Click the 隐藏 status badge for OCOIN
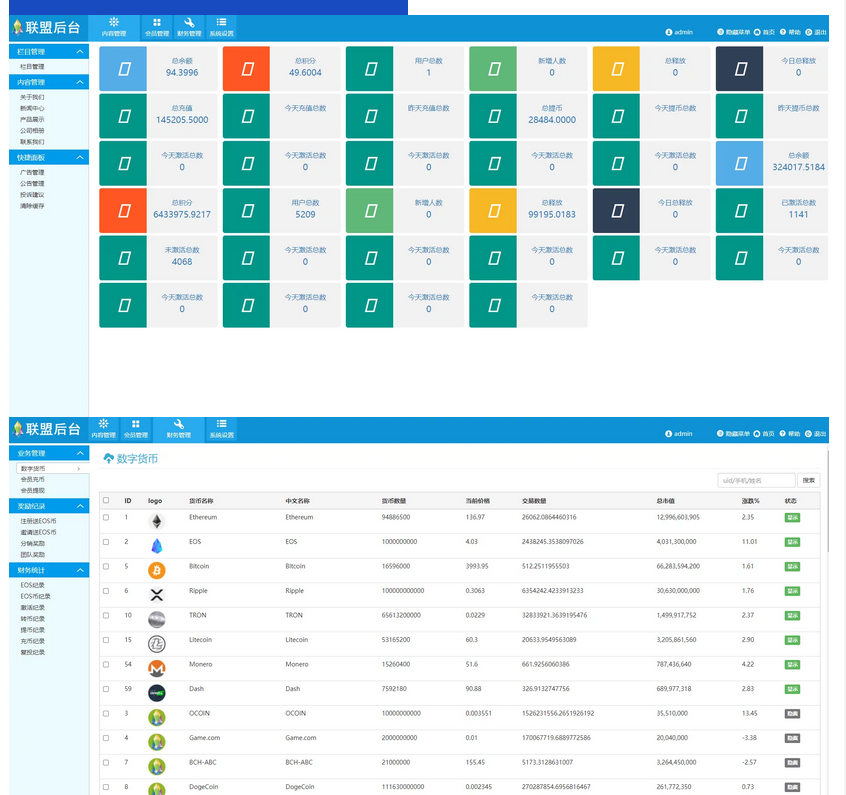 pyautogui.click(x=792, y=714)
